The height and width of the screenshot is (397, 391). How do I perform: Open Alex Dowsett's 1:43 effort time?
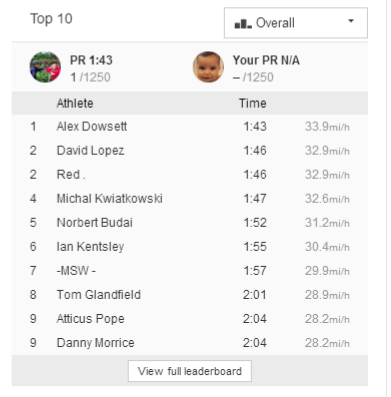coord(255,127)
